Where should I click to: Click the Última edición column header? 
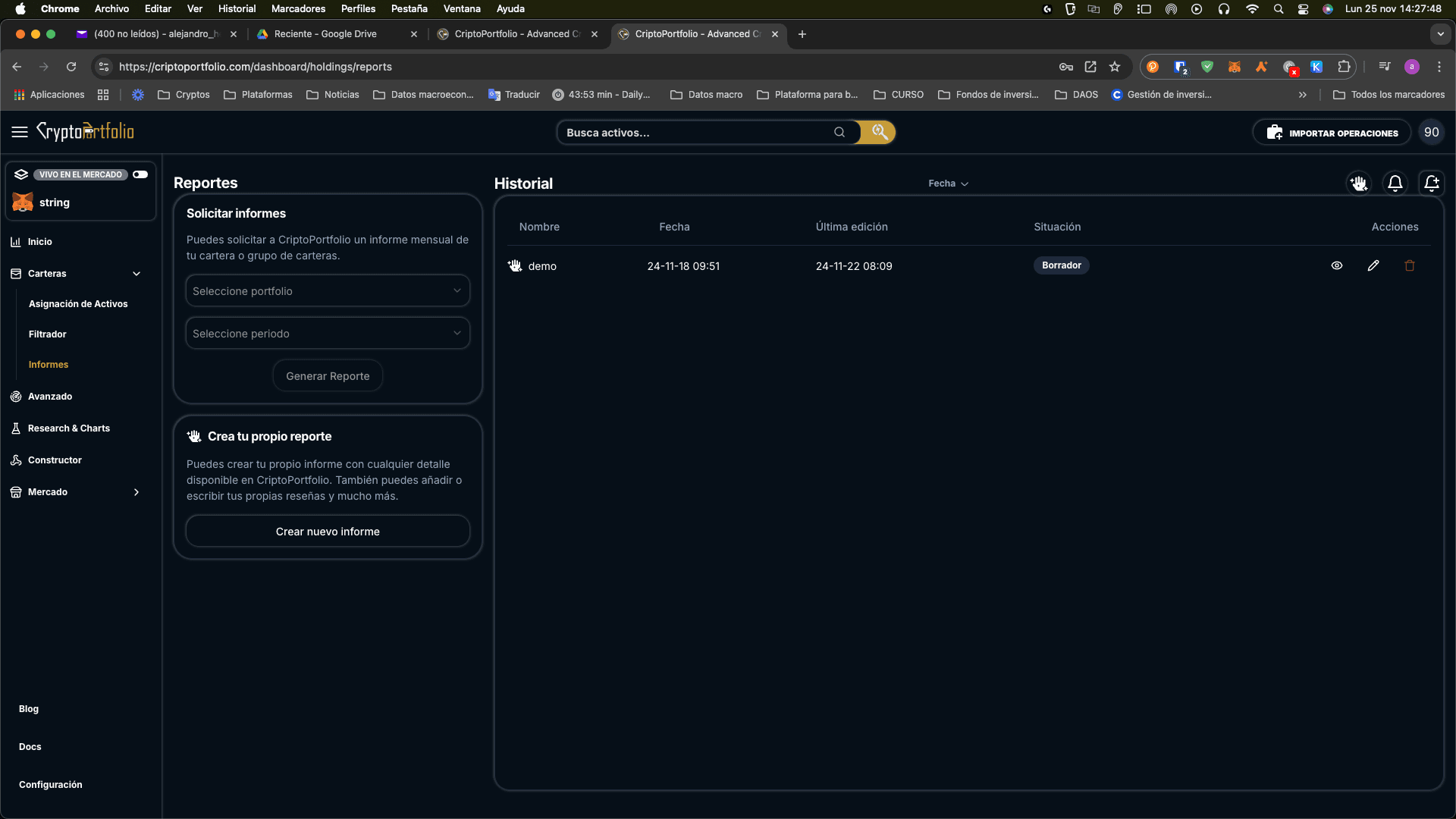pos(852,227)
